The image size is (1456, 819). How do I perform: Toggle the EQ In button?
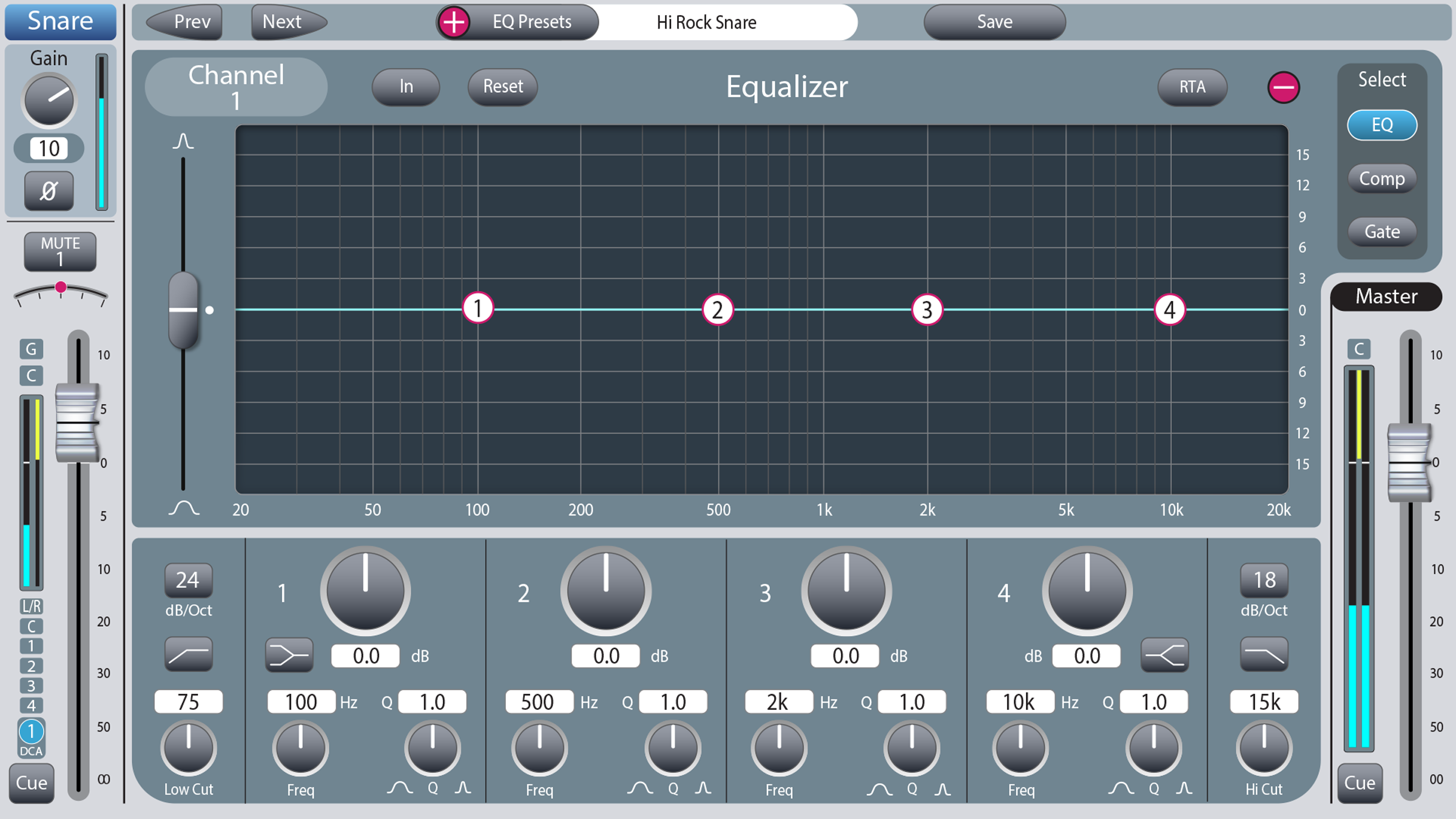pyautogui.click(x=406, y=87)
